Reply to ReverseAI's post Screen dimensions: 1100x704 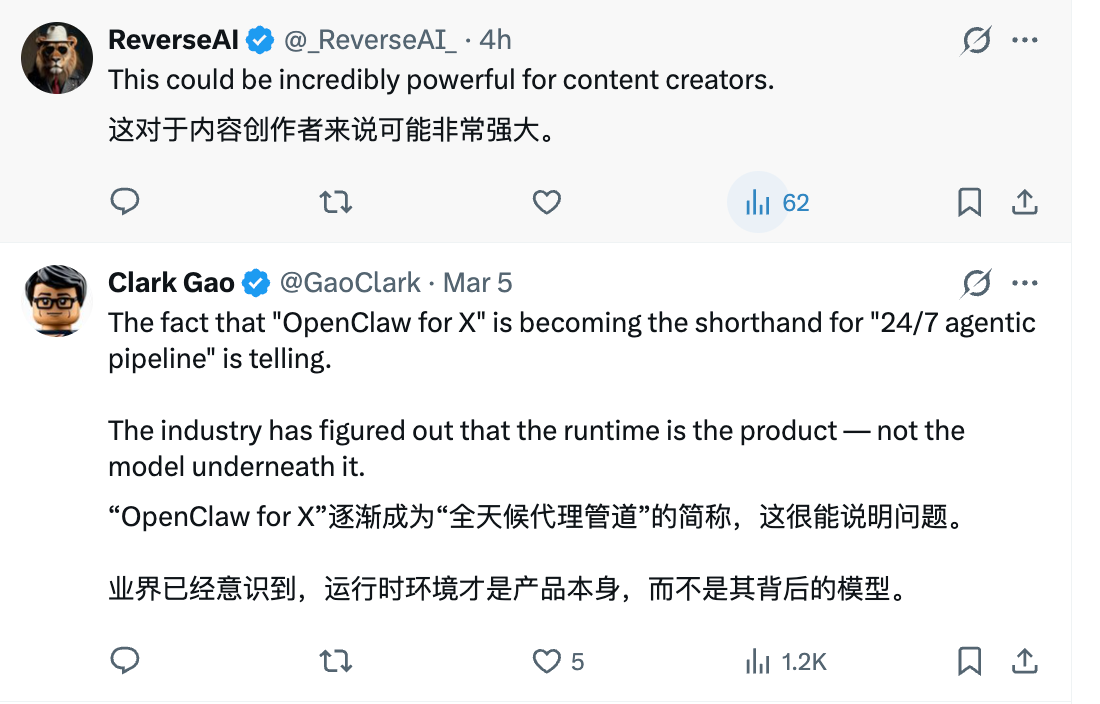pyautogui.click(x=124, y=203)
